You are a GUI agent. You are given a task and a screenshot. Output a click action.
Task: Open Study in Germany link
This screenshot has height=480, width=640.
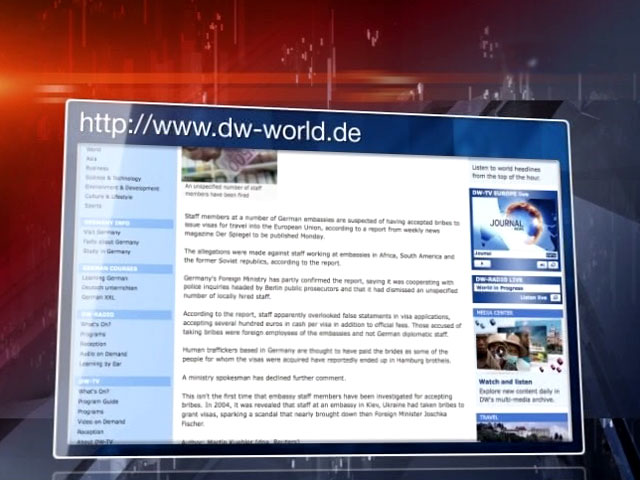(107, 251)
